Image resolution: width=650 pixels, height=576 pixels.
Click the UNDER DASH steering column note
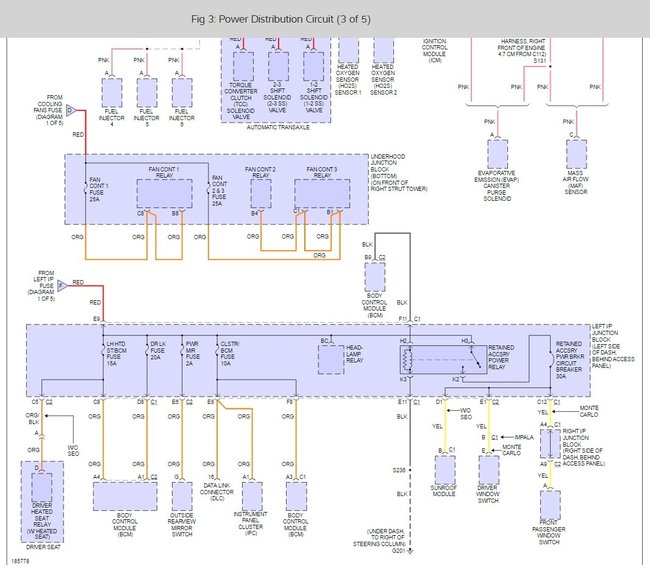[380, 537]
